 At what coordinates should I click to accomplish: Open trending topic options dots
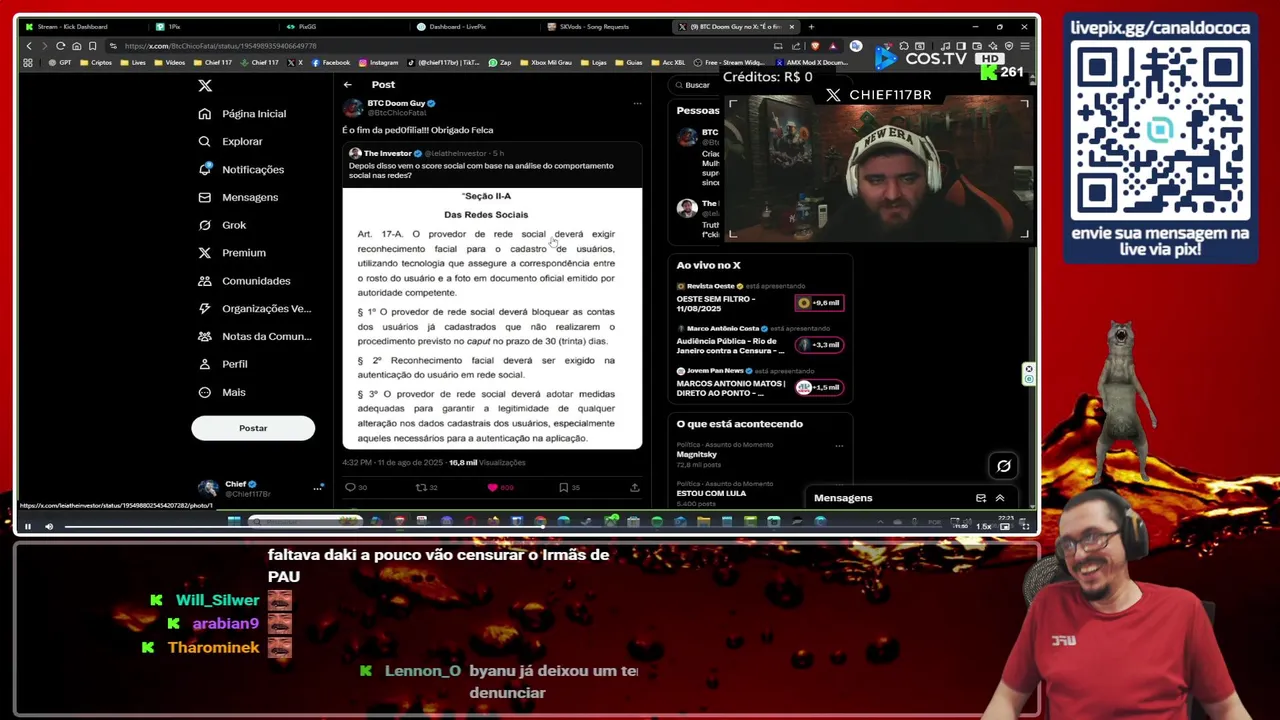[x=839, y=446]
